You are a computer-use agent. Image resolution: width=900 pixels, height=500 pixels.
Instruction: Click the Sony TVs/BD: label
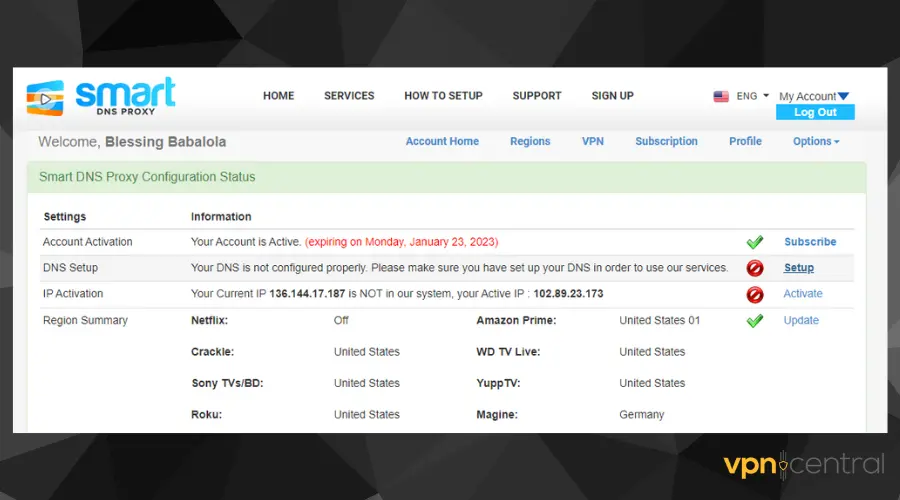coord(227,383)
